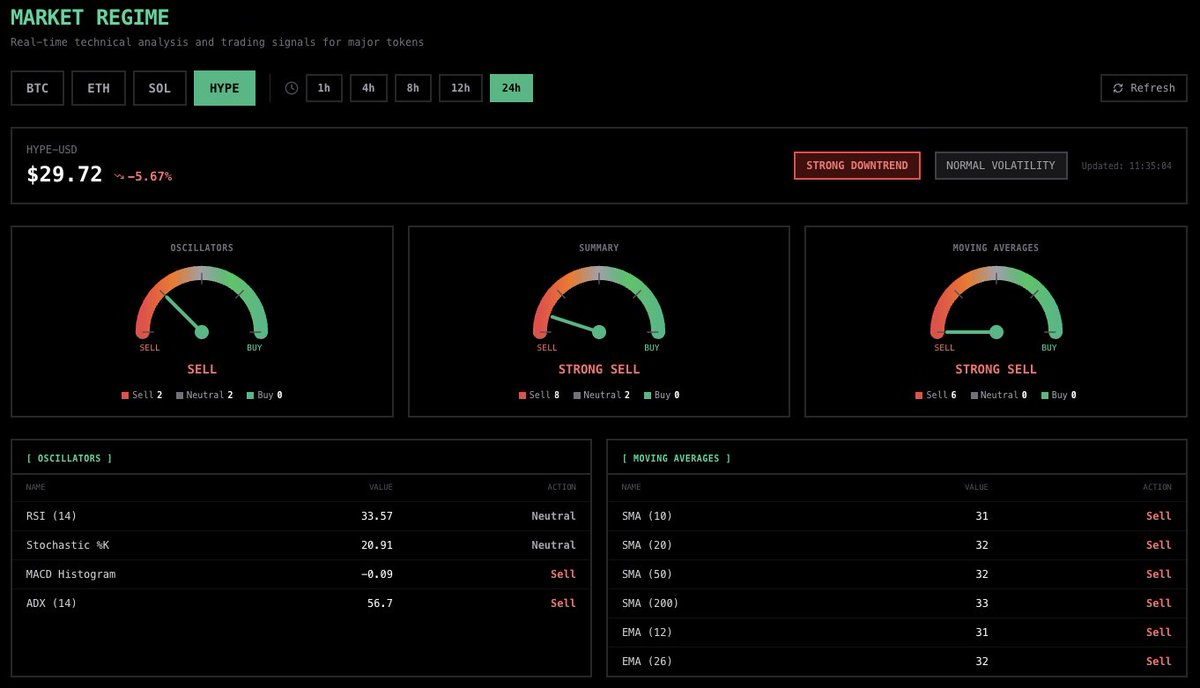This screenshot has width=1200, height=688.
Task: Click the ADX (14) row name
Action: click(x=51, y=603)
